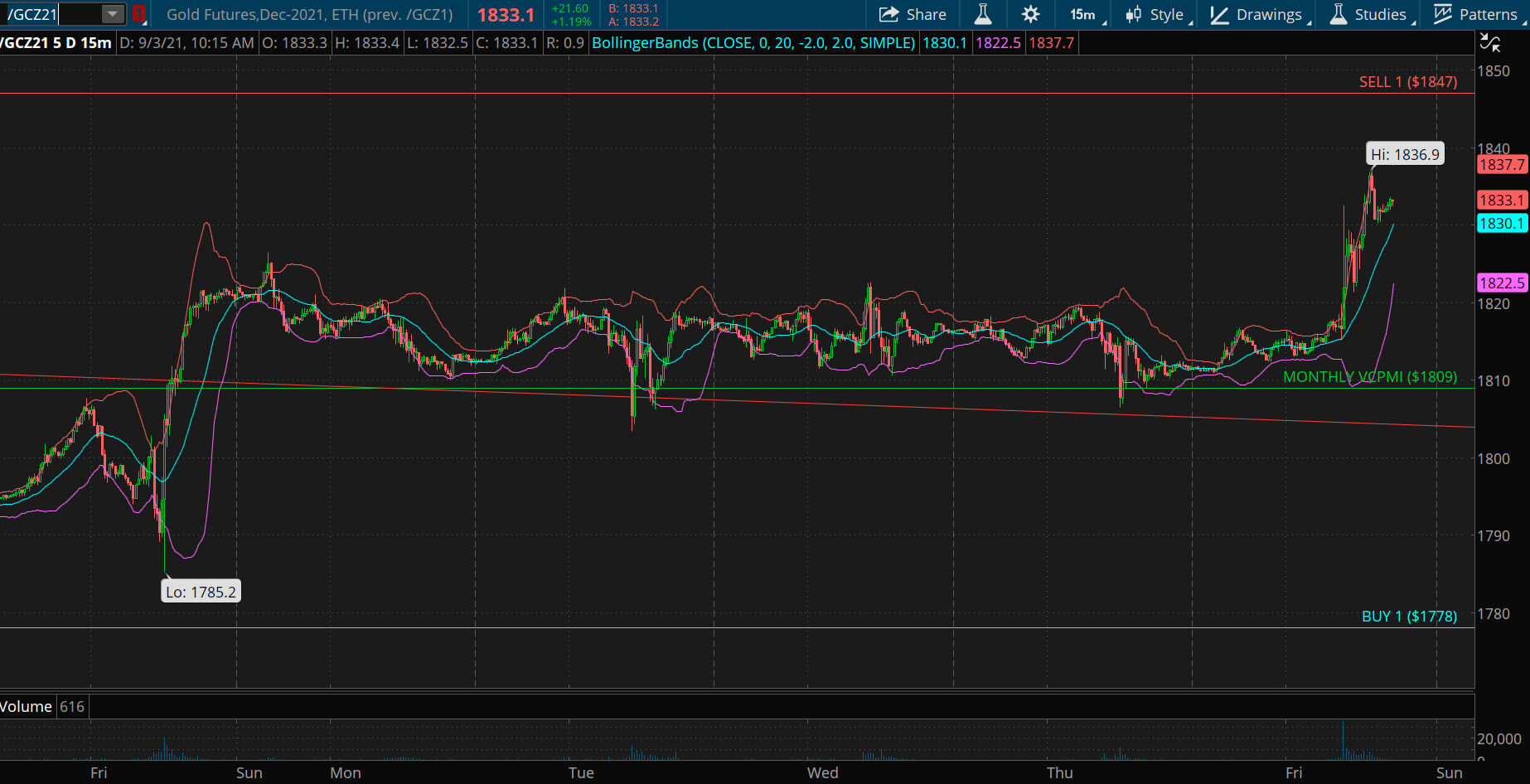Click the volume value 616
This screenshot has width=1530, height=784.
72,706
